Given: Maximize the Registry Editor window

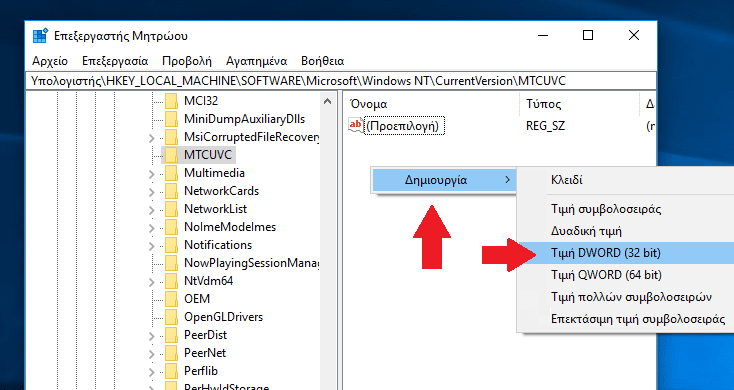Looking at the screenshot, I should point(588,35).
